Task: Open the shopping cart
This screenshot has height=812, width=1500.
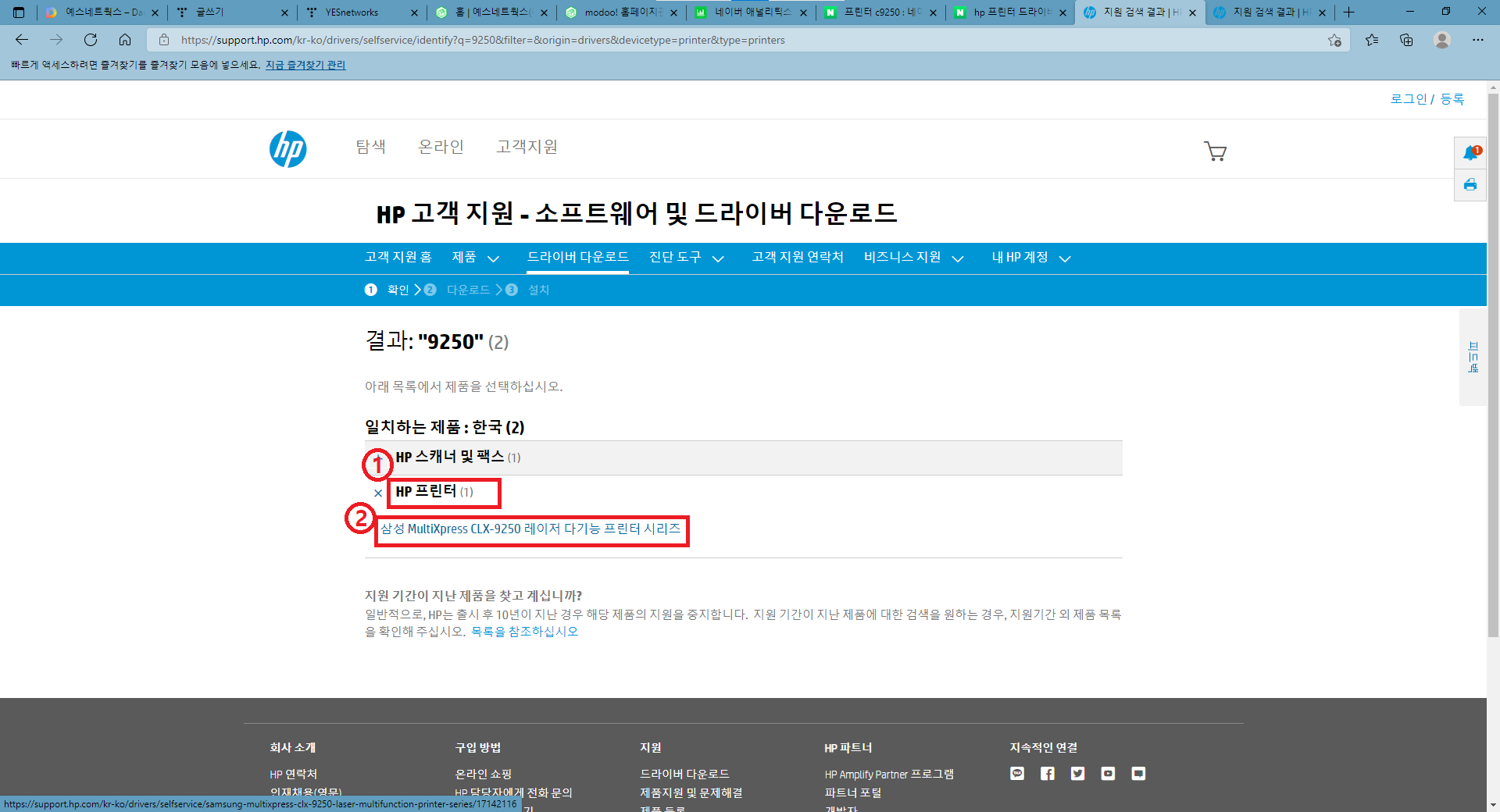Action: coord(1215,151)
